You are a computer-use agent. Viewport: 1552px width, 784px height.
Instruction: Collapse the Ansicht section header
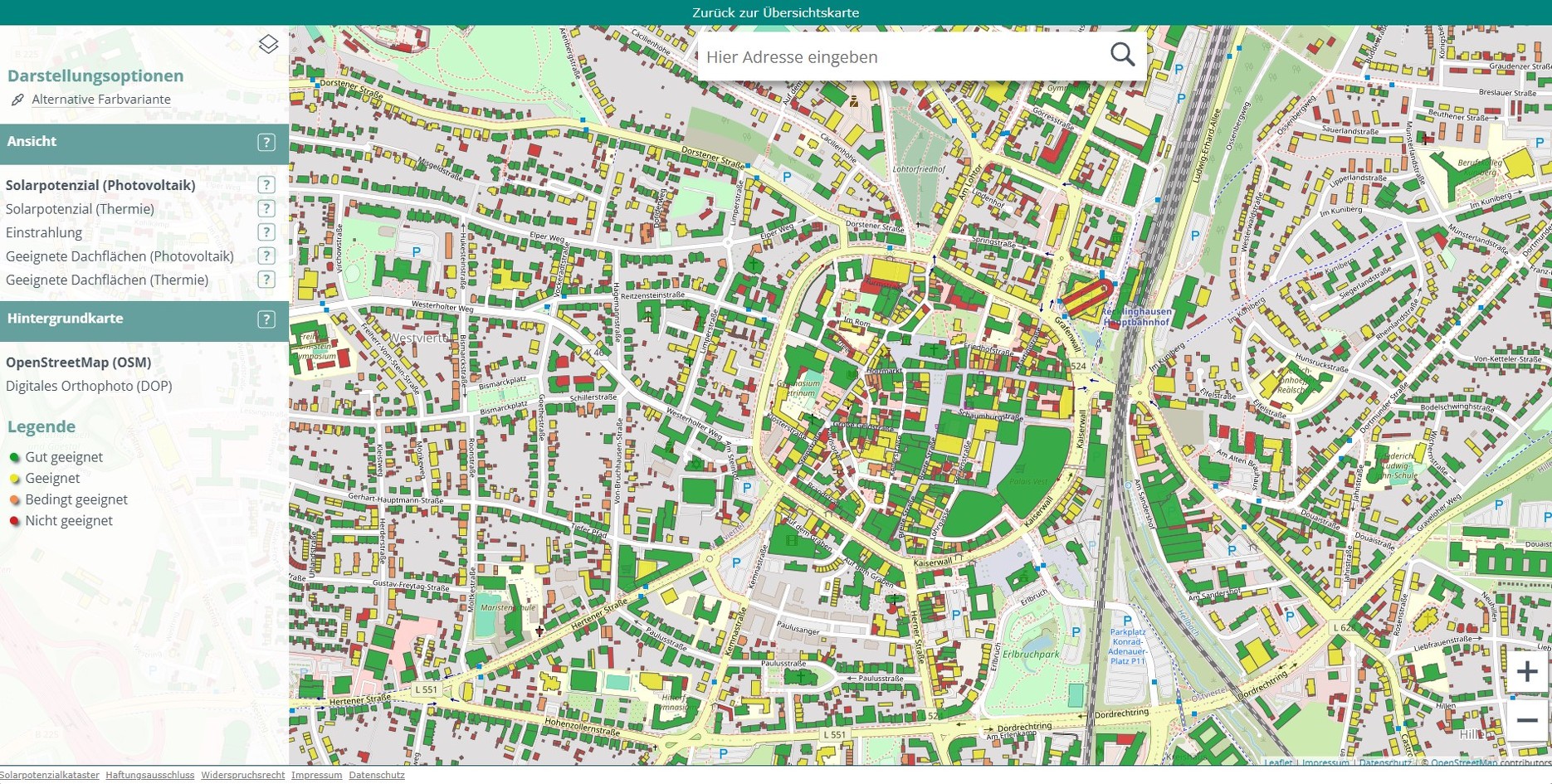124,142
